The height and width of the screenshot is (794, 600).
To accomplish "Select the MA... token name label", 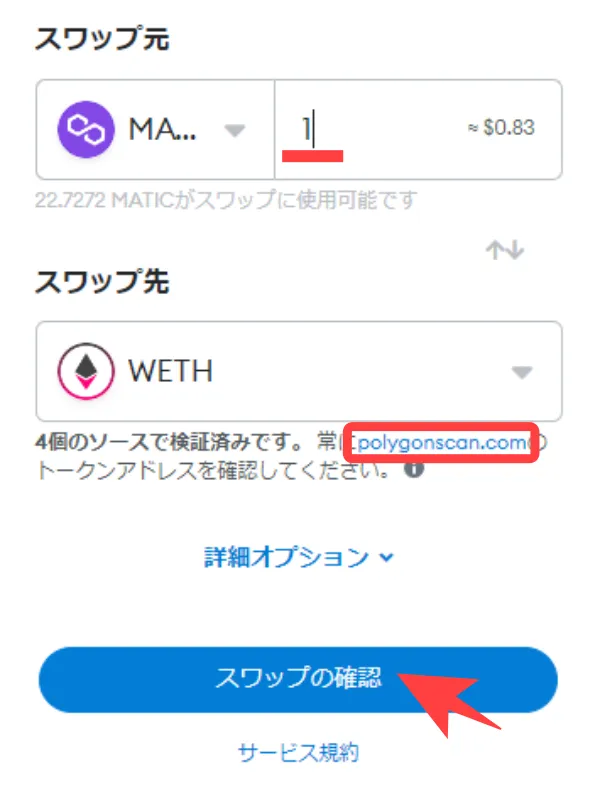I will 163,129.
